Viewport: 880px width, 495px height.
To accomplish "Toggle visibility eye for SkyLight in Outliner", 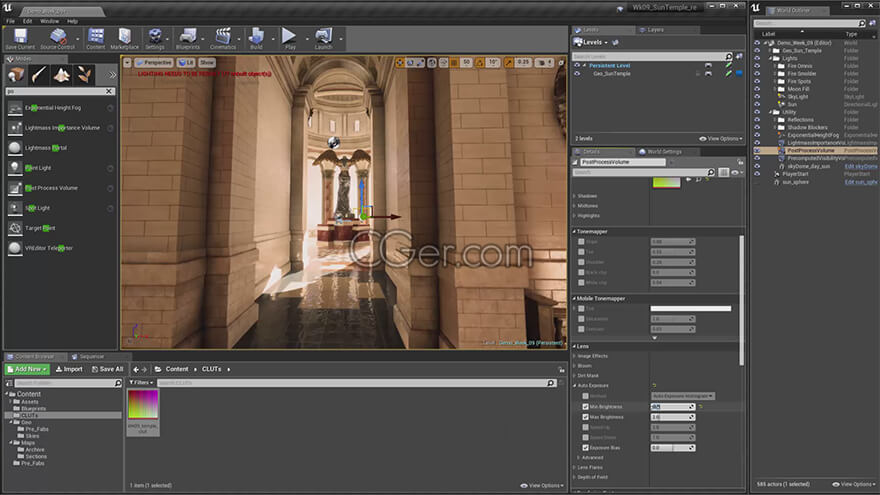I will [x=757, y=97].
